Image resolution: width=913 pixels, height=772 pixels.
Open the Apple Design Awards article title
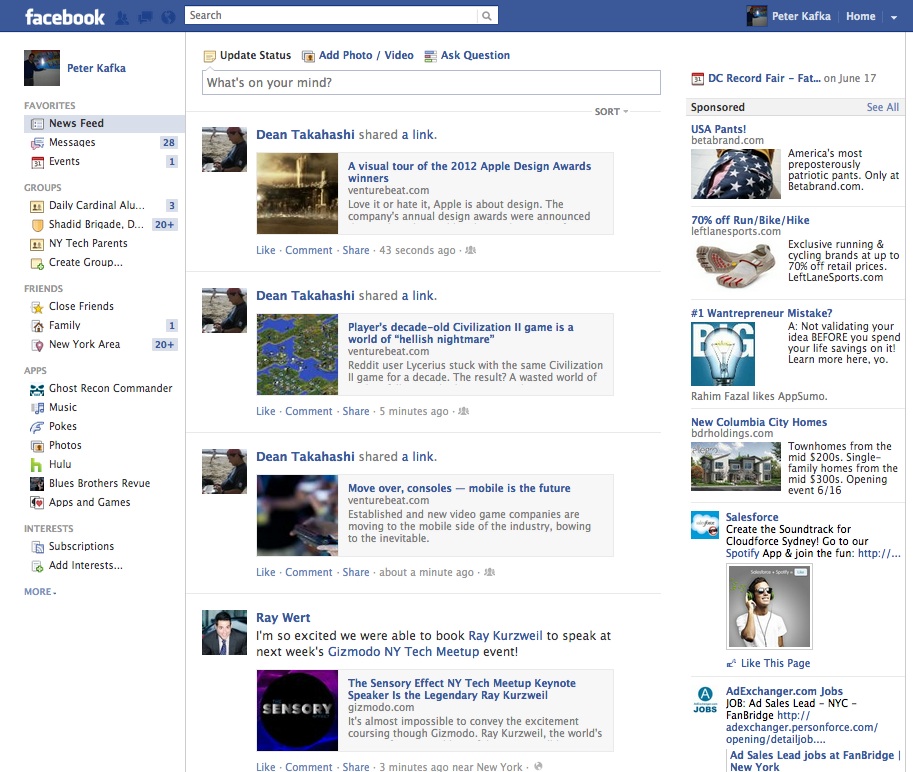(469, 172)
